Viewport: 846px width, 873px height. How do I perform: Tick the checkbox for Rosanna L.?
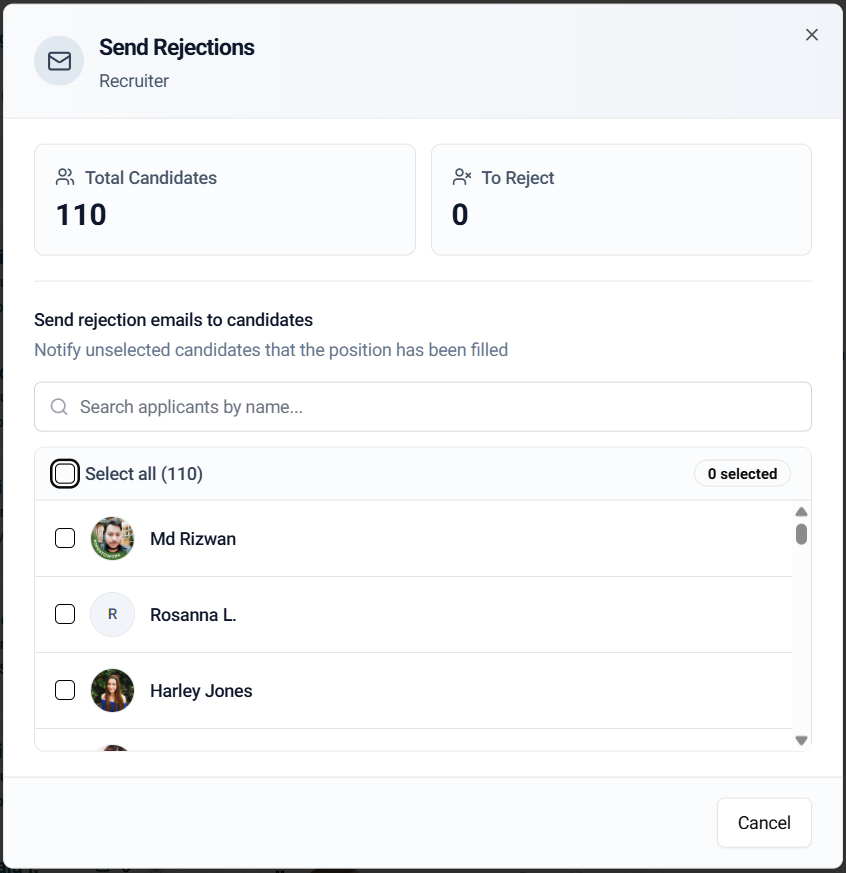pyautogui.click(x=65, y=615)
